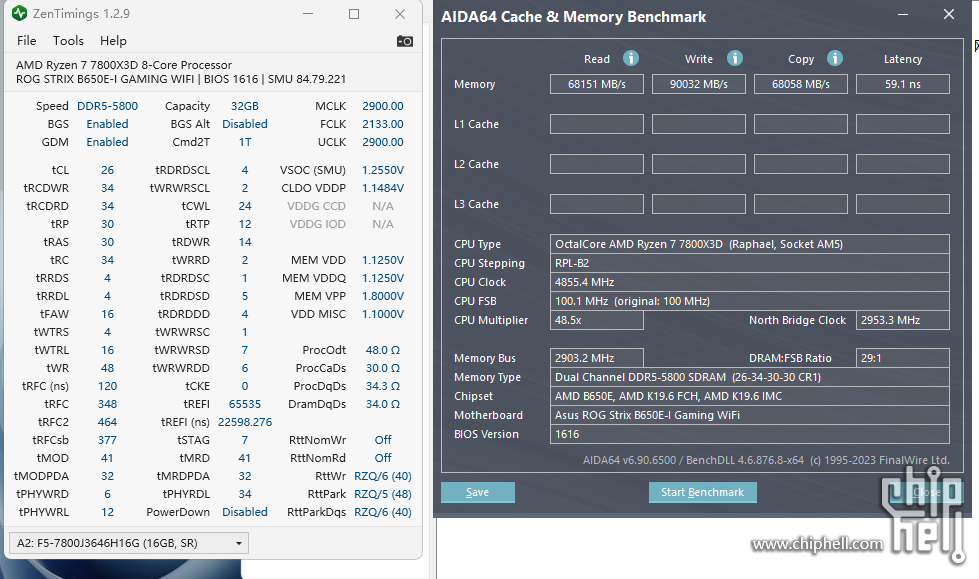The image size is (979, 579).
Task: Click the ProcOdt value 48.0 Ω
Action: (x=383, y=350)
